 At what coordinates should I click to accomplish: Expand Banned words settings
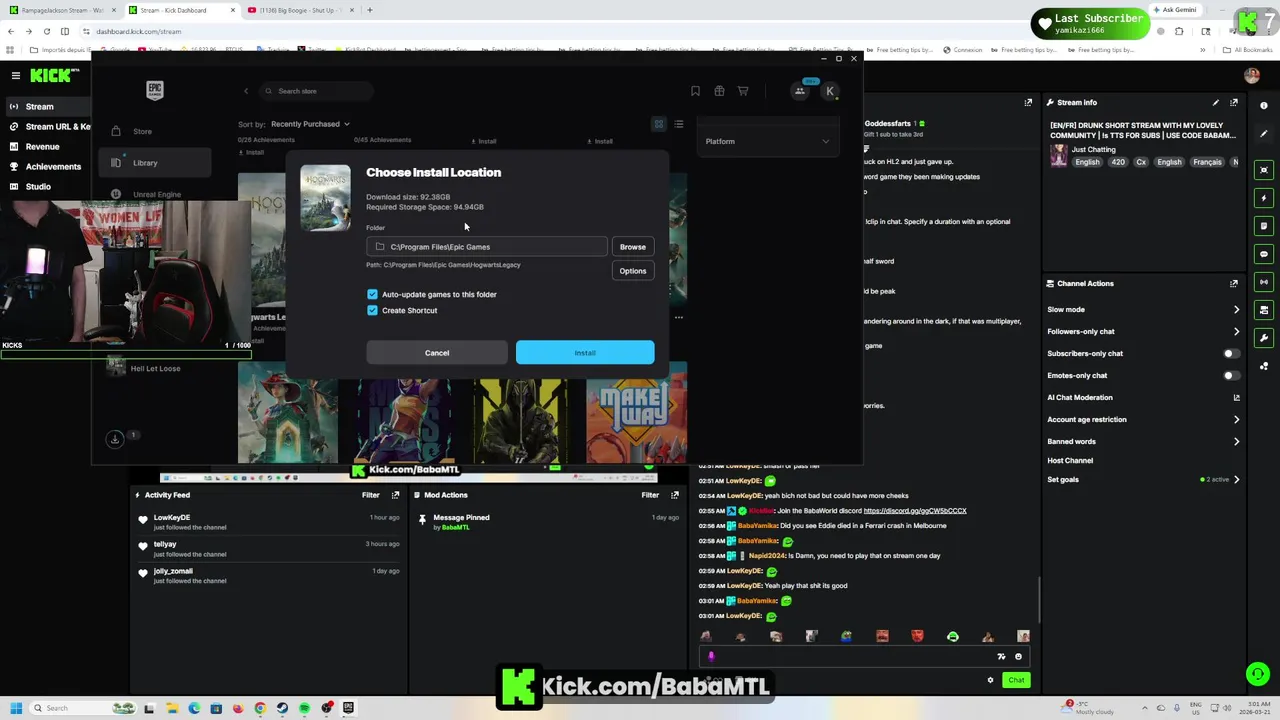coord(1143,441)
